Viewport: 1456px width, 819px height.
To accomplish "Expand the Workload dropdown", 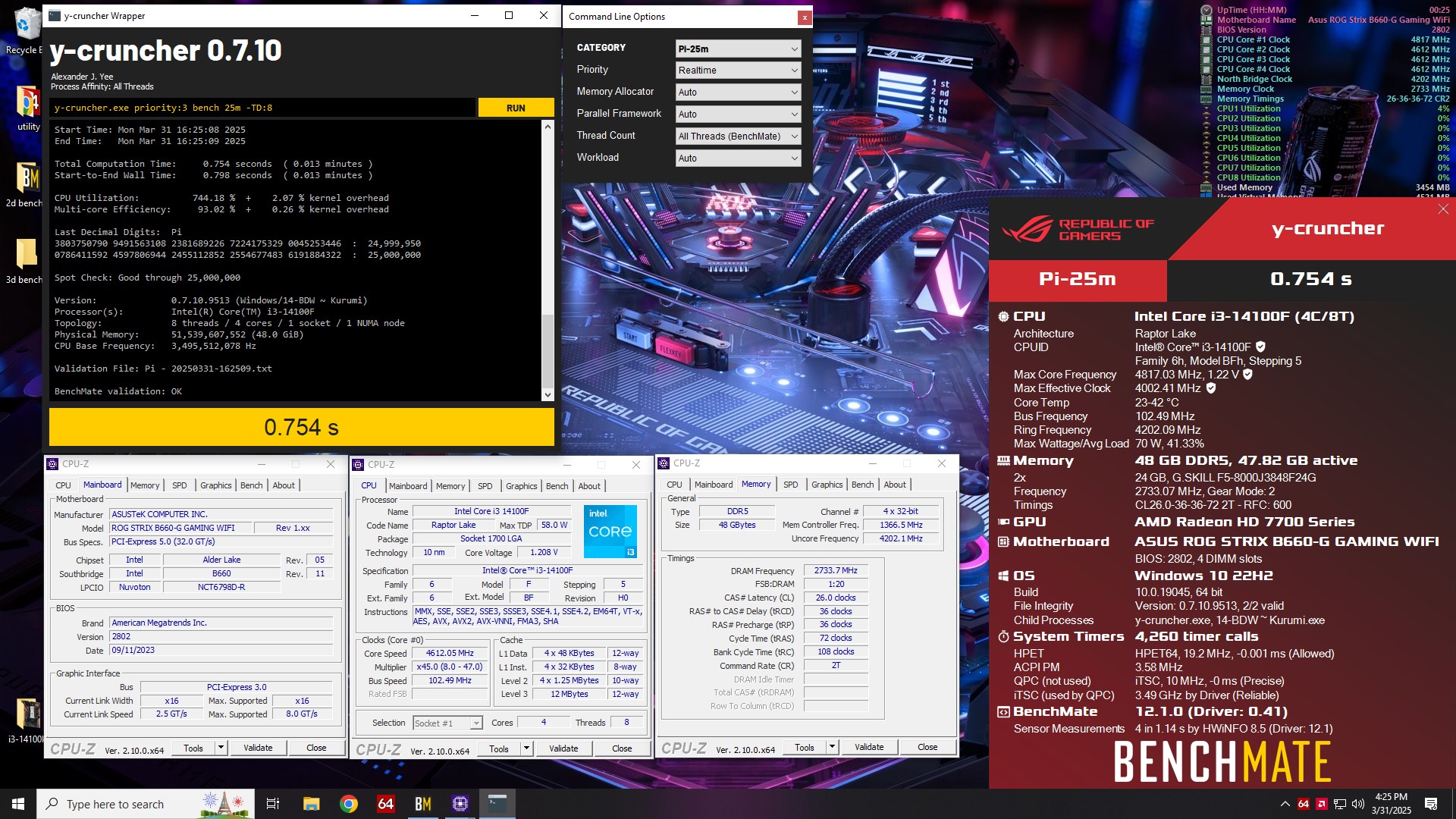I will coord(738,158).
